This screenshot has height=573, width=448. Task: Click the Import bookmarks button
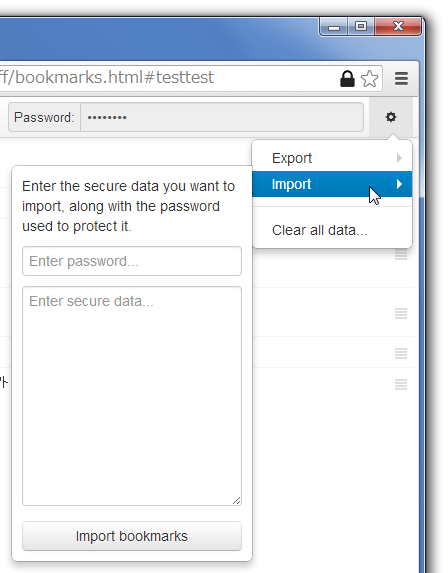[132, 536]
